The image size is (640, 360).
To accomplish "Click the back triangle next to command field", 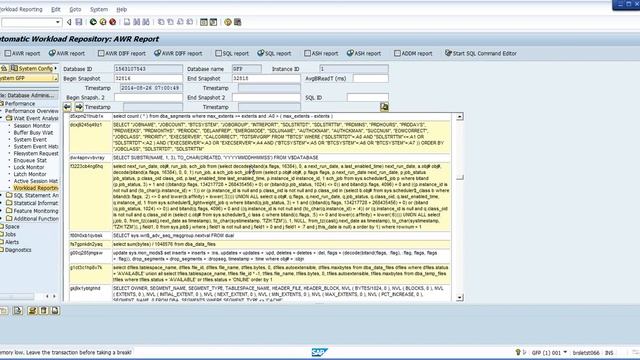I will coord(69,22).
